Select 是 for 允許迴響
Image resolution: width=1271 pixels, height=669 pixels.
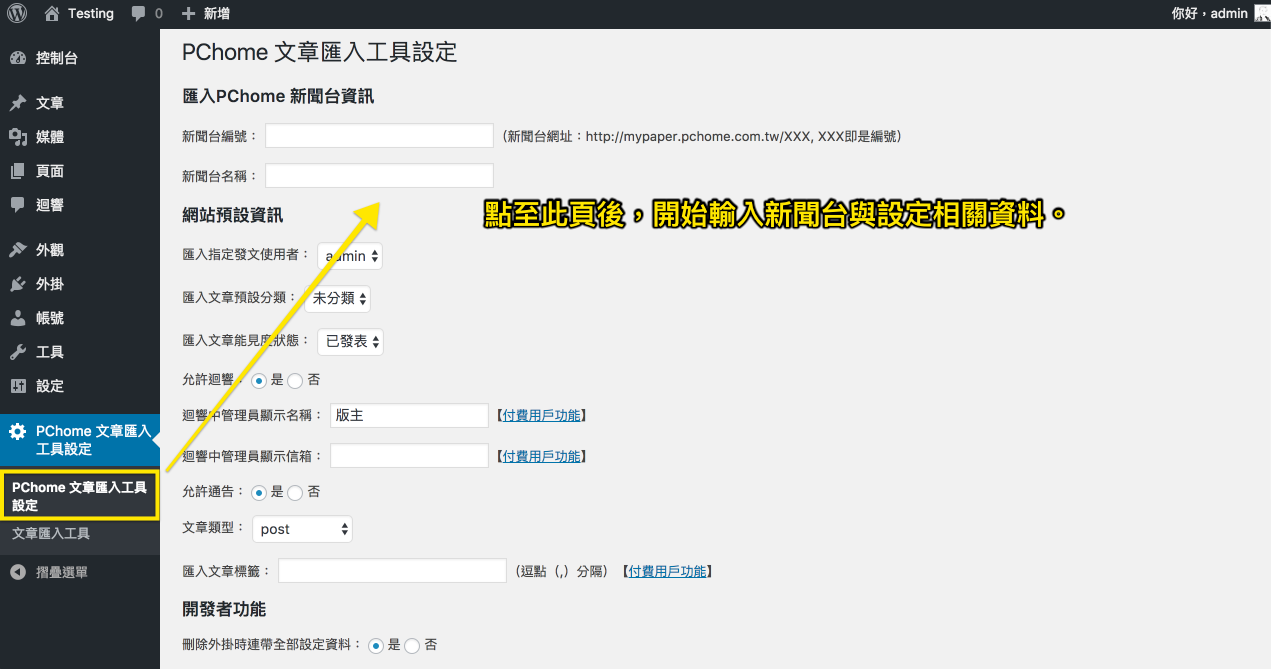259,380
